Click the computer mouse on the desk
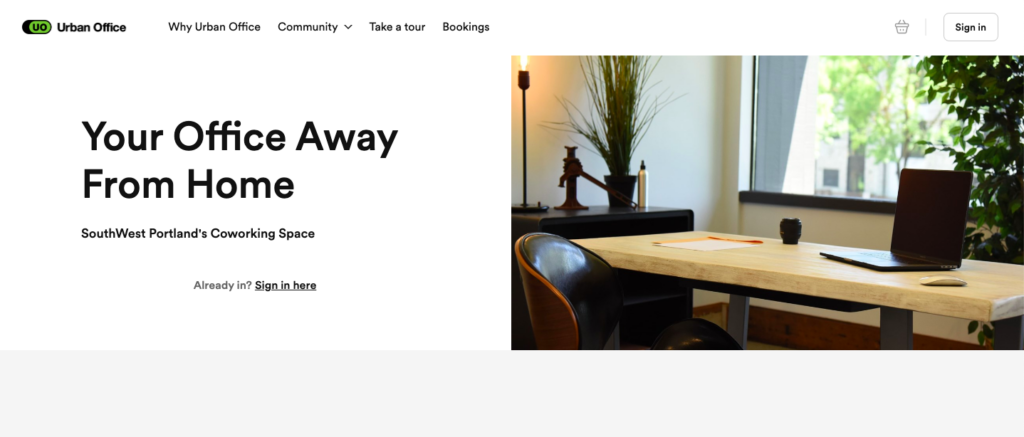 click(x=943, y=281)
